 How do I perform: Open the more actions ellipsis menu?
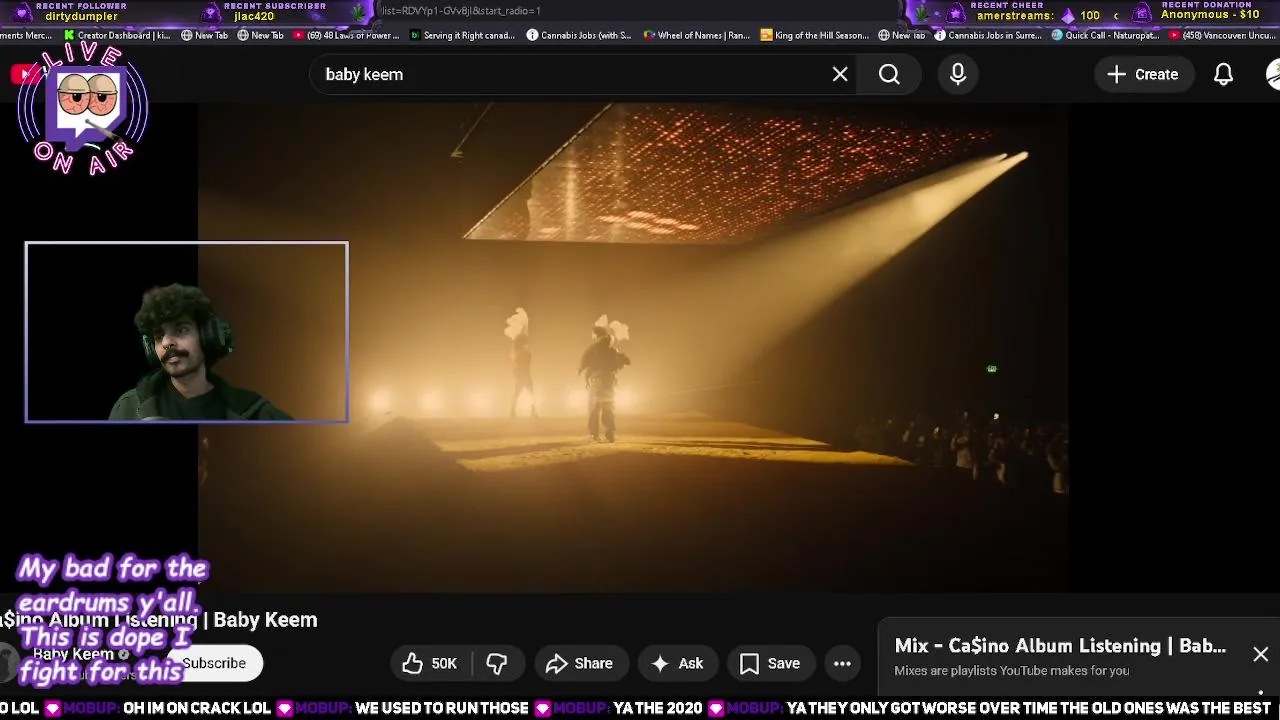click(842, 663)
